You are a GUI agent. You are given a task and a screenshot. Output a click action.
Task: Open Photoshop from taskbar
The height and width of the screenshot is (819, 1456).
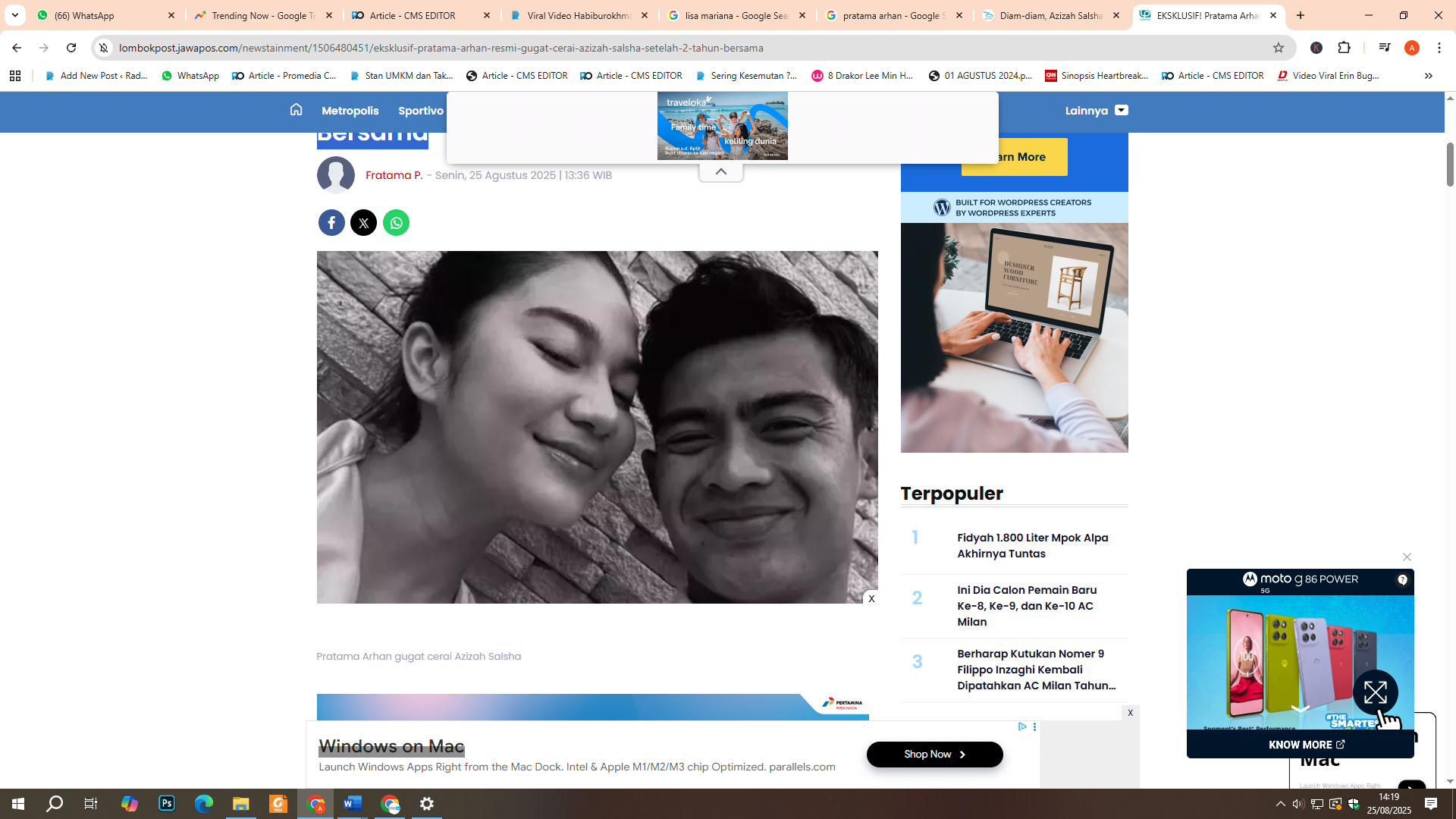click(167, 804)
